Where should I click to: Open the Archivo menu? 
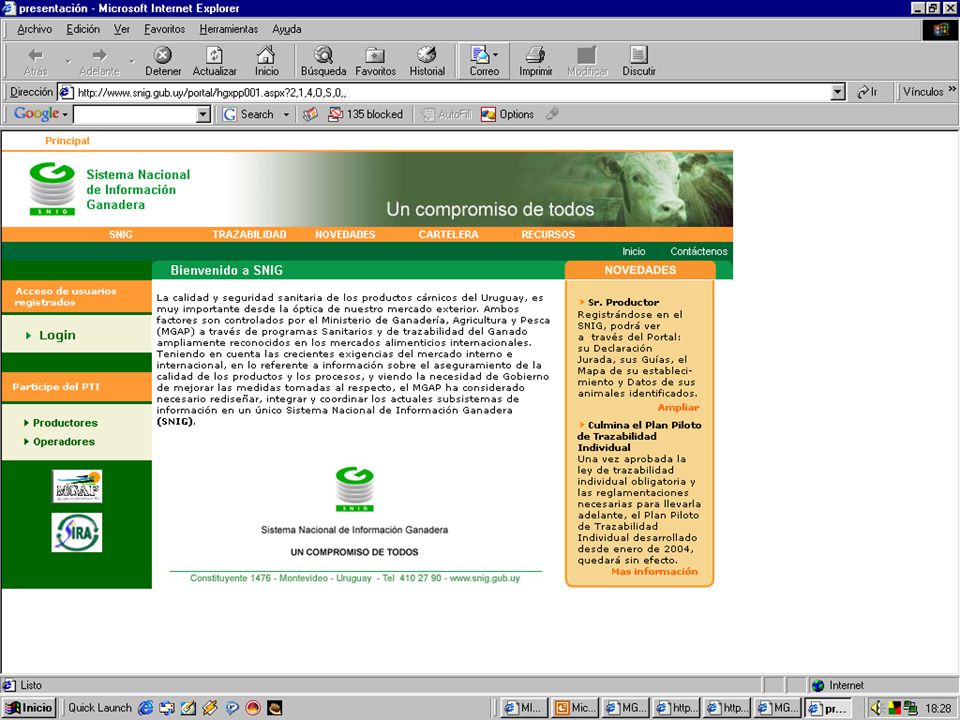coord(34,29)
